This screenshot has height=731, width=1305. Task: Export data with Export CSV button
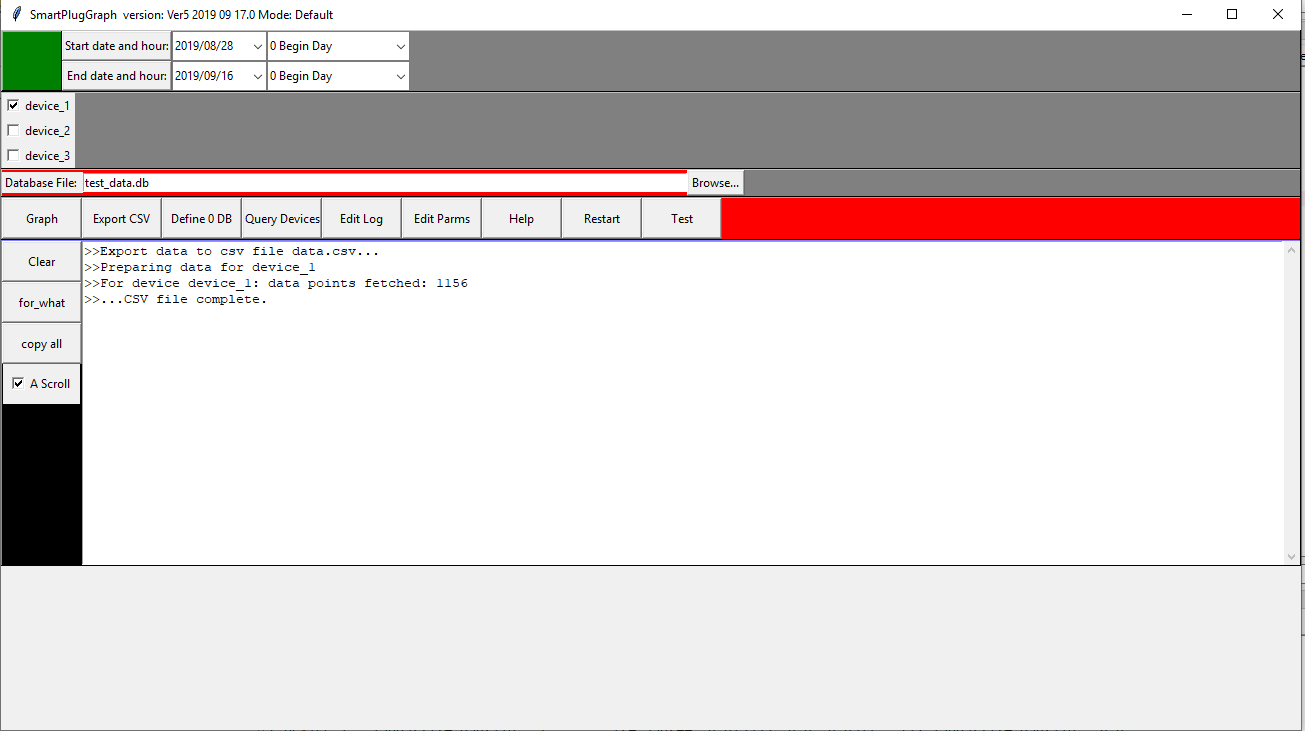[121, 218]
